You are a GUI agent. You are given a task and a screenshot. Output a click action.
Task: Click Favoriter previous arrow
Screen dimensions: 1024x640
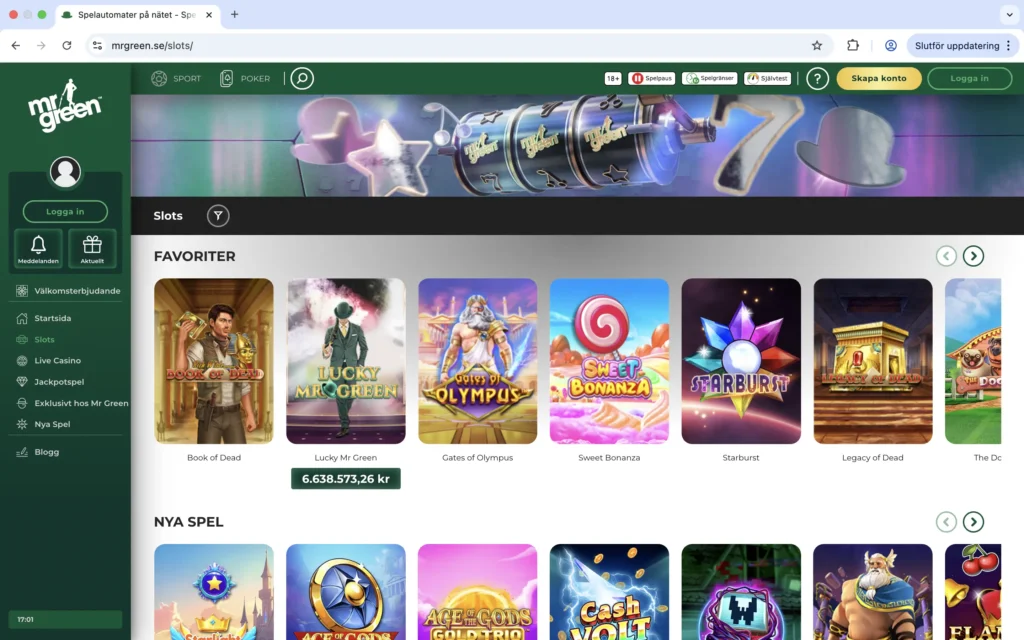click(946, 256)
